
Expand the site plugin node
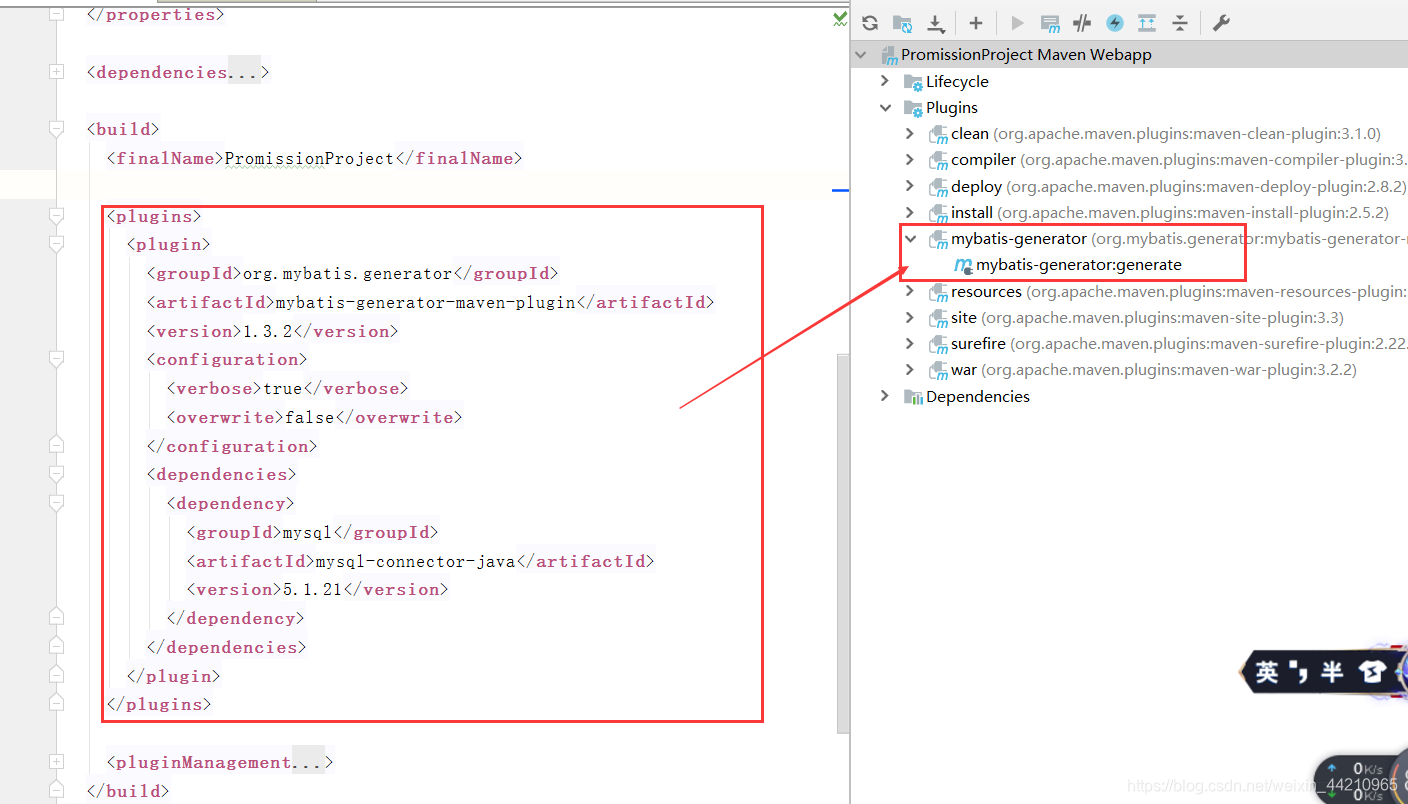(909, 317)
